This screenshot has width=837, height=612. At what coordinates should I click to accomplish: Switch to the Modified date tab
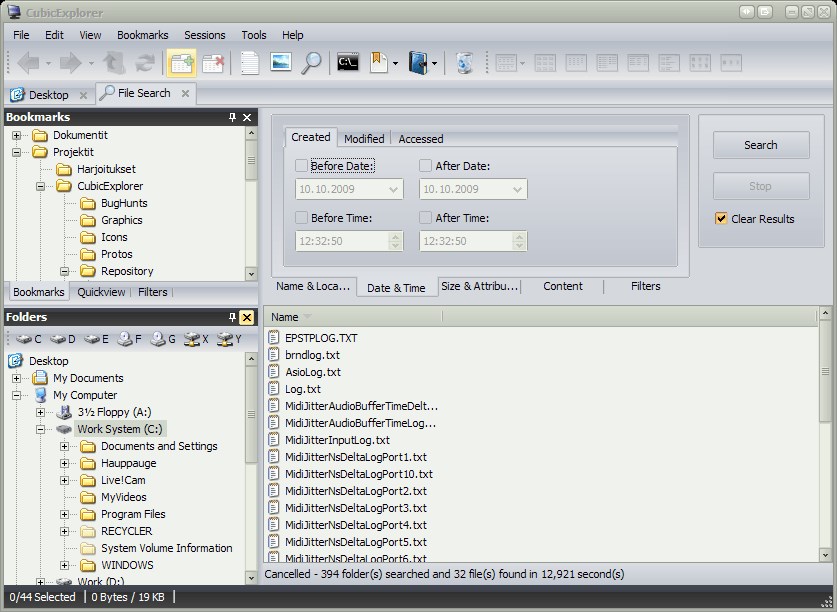(x=364, y=139)
